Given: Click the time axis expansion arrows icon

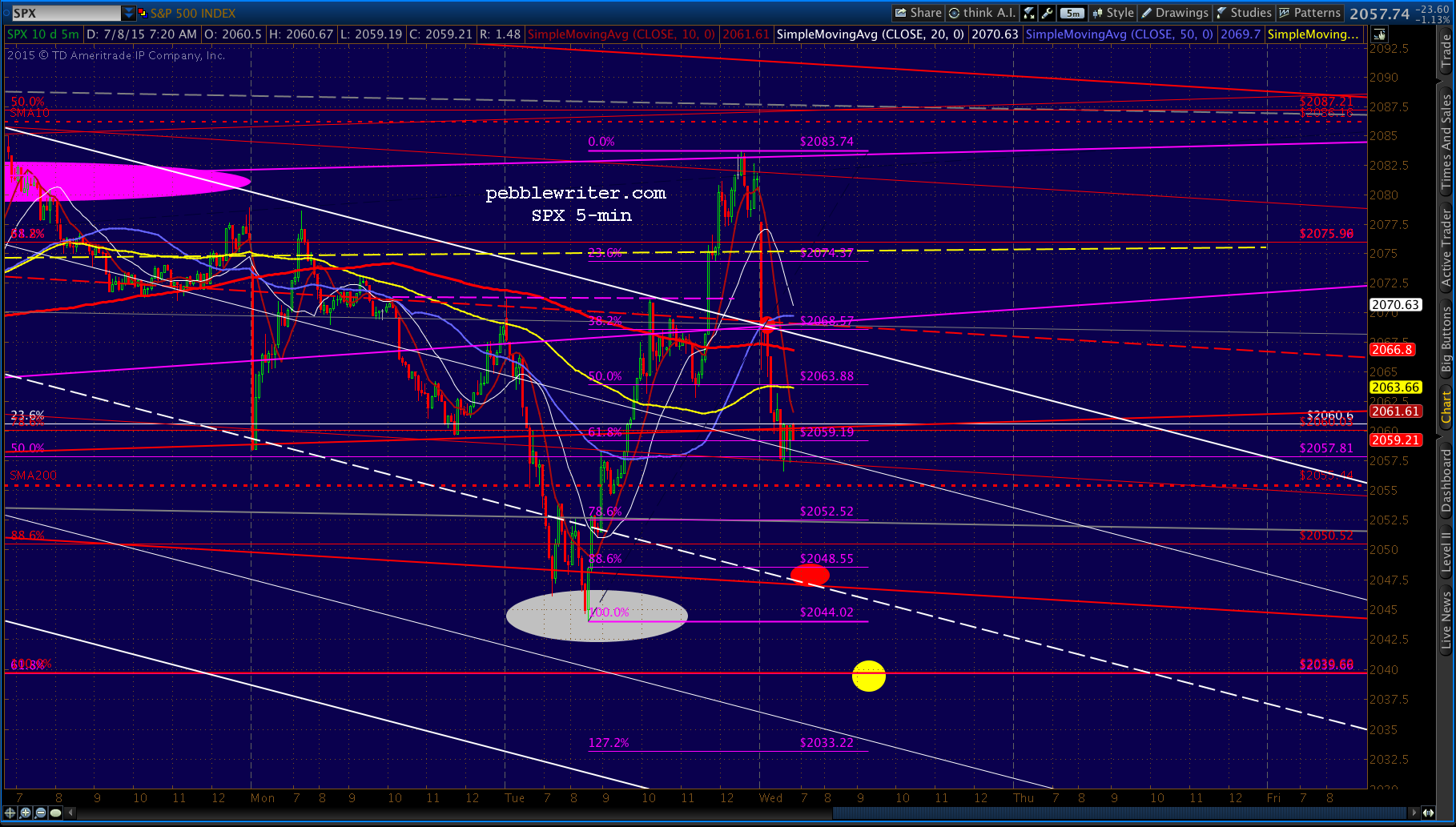Looking at the screenshot, I should coord(1428,813).
